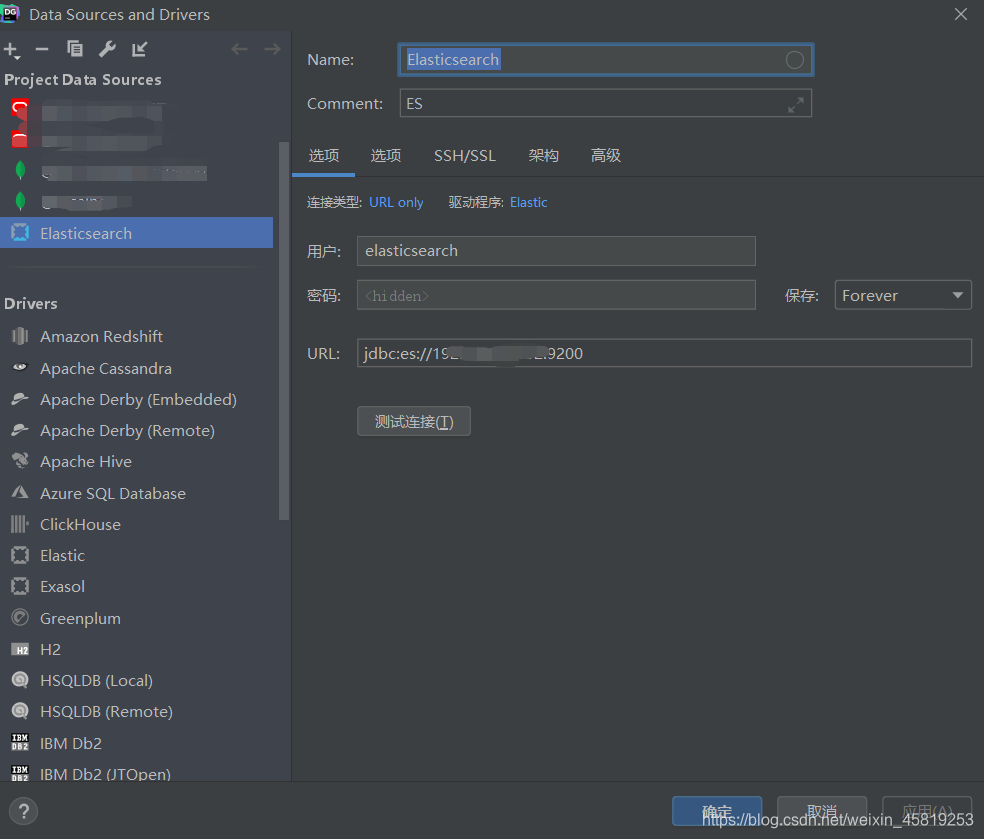Click the 密码 password field
Screen dimensions: 984x839
[556, 295]
